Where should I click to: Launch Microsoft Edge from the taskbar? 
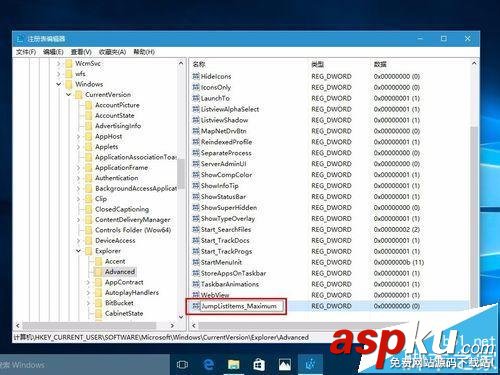(209, 364)
